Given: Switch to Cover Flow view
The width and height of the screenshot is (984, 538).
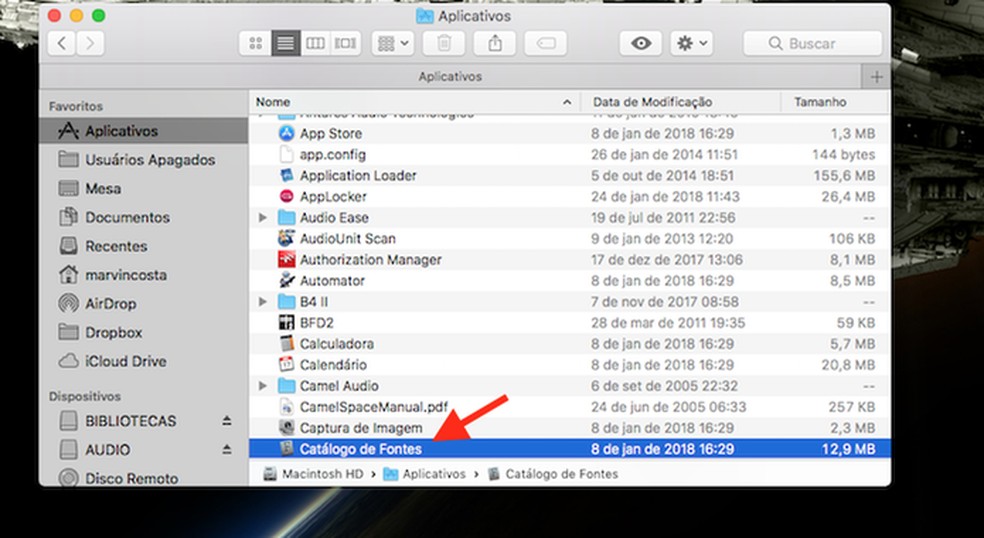Looking at the screenshot, I should pos(345,43).
